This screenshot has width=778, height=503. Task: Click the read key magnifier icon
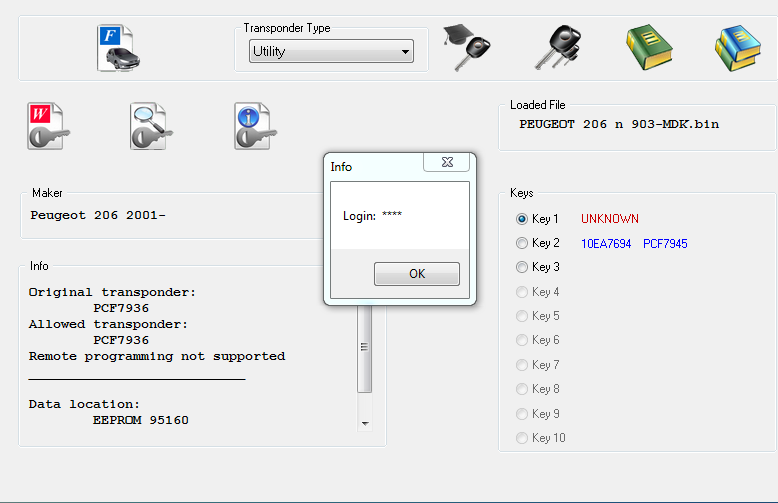pyautogui.click(x=151, y=126)
